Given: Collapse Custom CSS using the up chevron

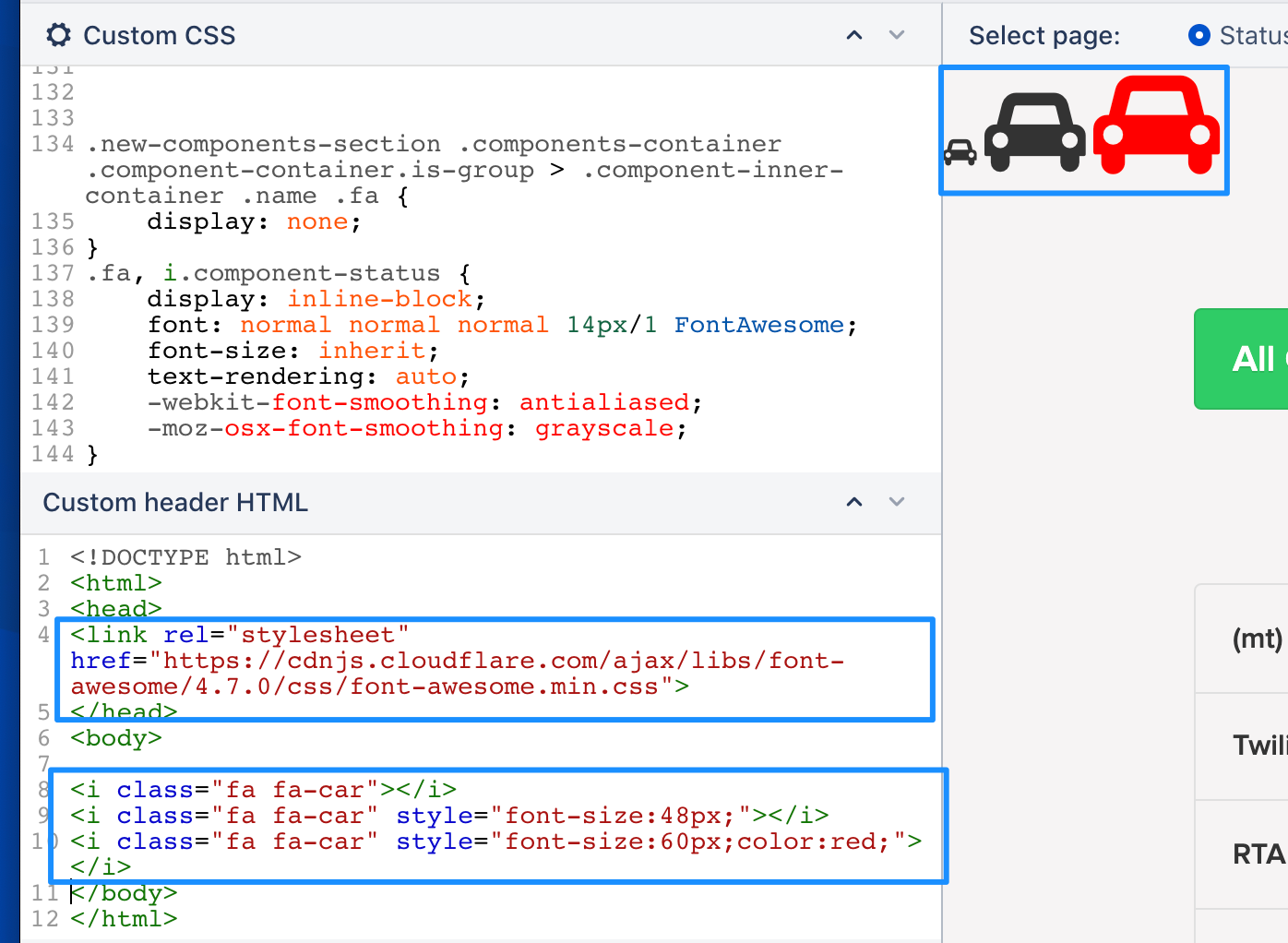Looking at the screenshot, I should point(853,34).
